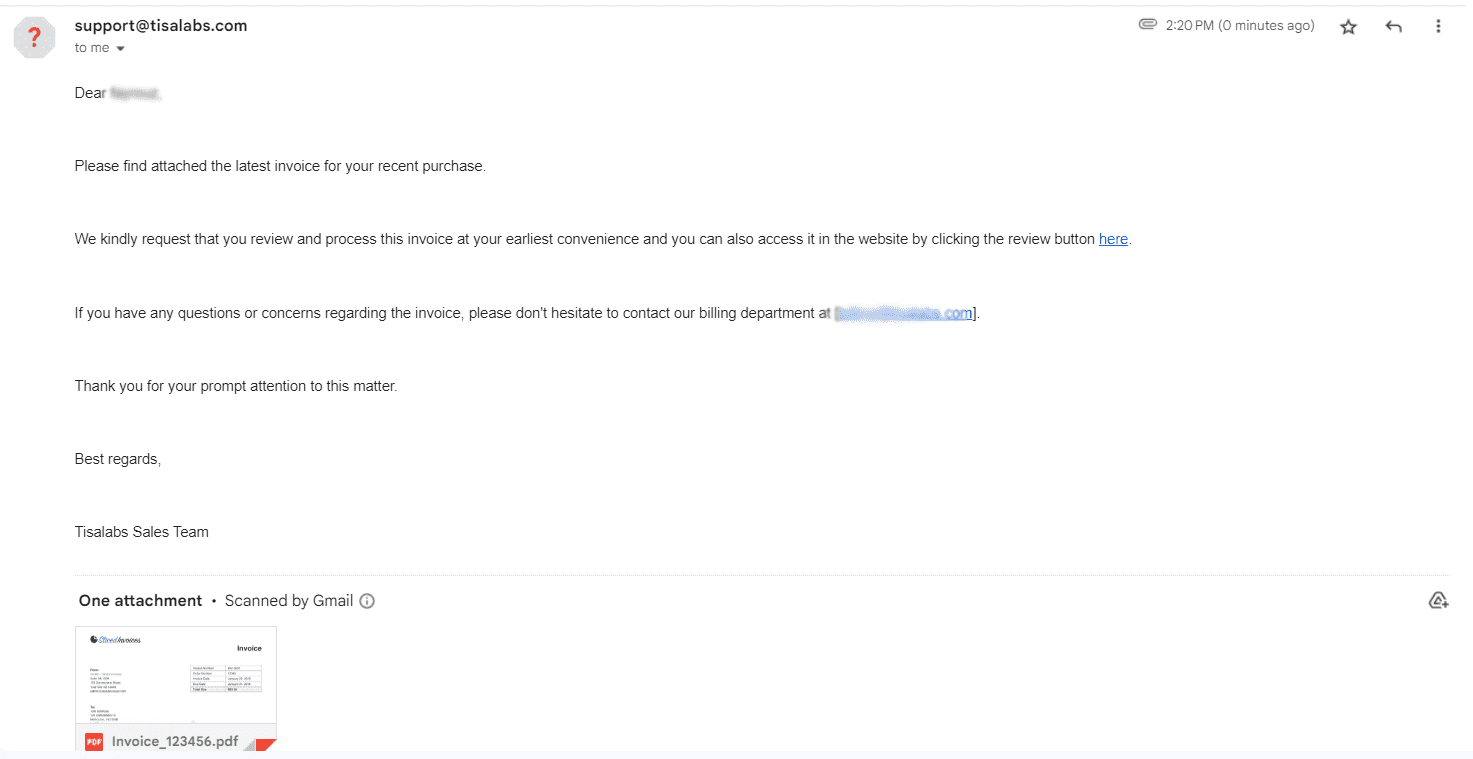This screenshot has height=759, width=1473.
Task: Open the invoice attachment preview thumbnail
Action: point(176,675)
